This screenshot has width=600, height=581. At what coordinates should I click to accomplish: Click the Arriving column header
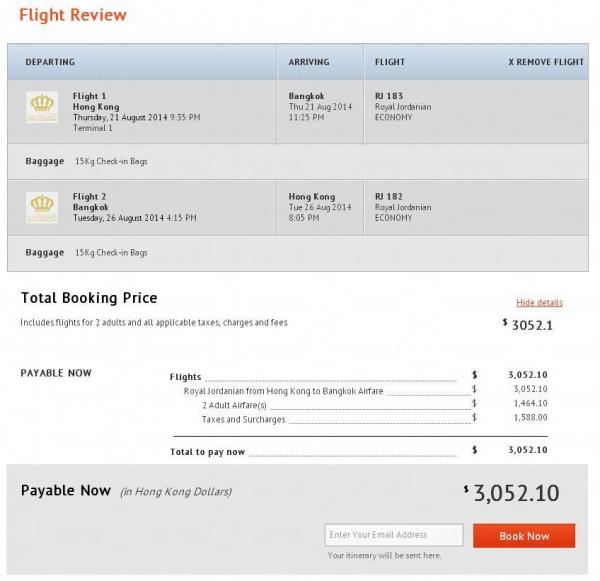[309, 62]
